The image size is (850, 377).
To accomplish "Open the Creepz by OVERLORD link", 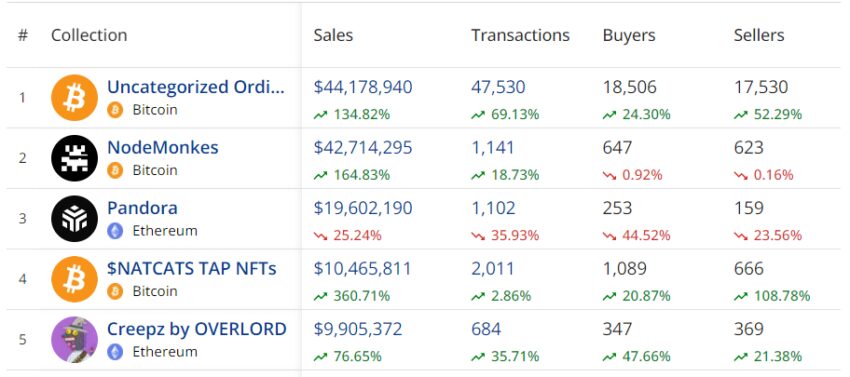I will point(197,329).
